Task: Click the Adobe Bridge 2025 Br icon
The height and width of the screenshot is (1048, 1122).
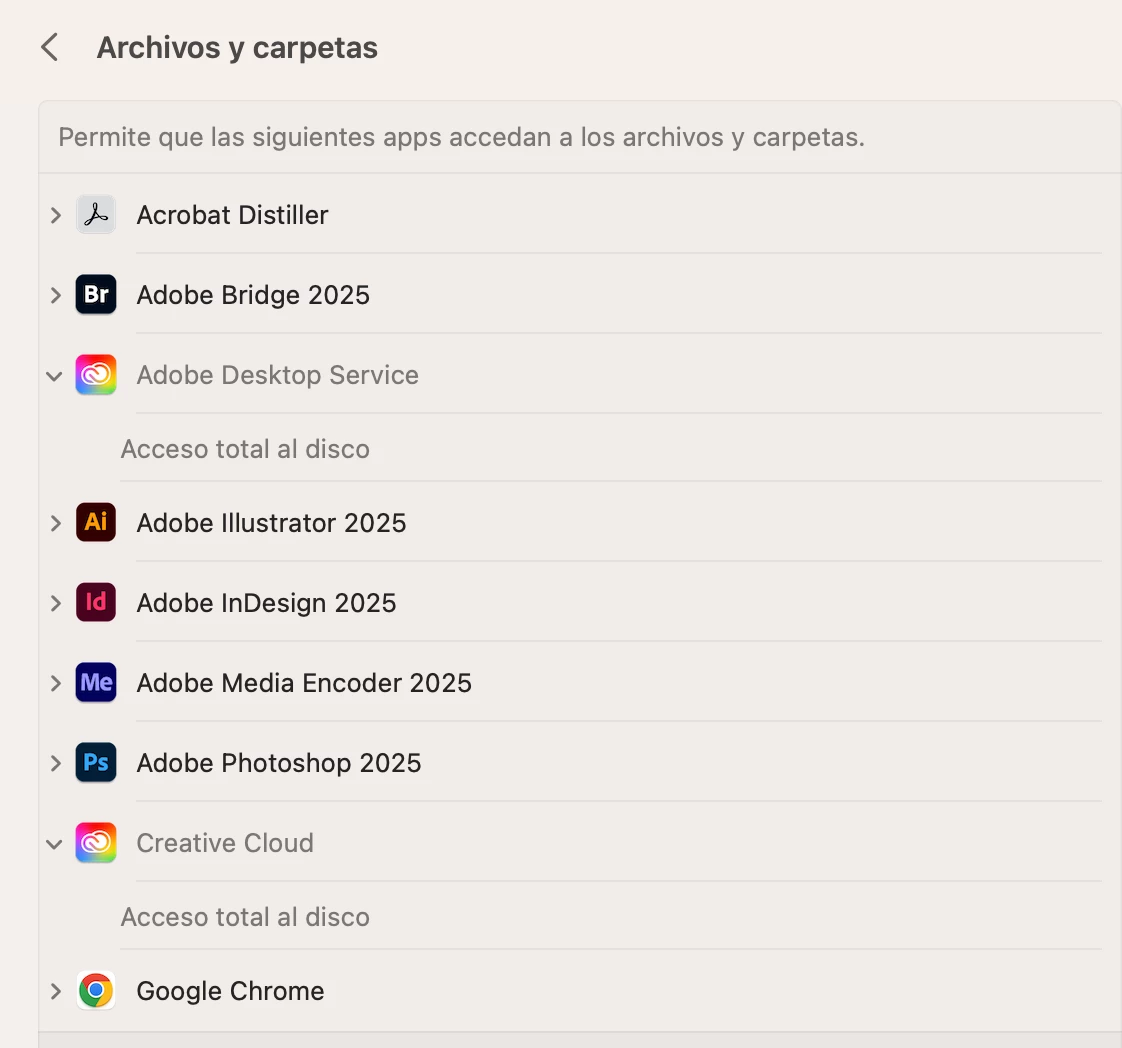Action: (96, 295)
